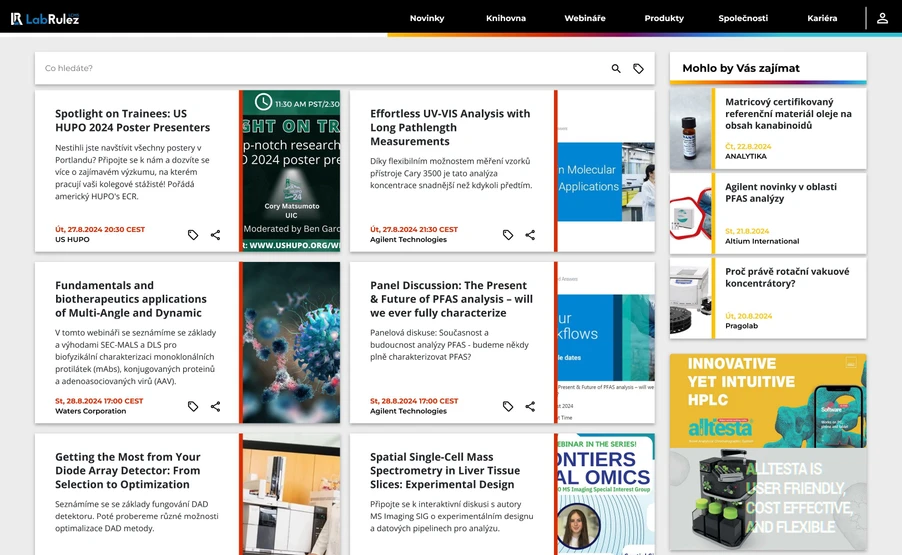
Task: Open 'Effortless UV-VIS Analysis' webinar title
Action: [450, 128]
